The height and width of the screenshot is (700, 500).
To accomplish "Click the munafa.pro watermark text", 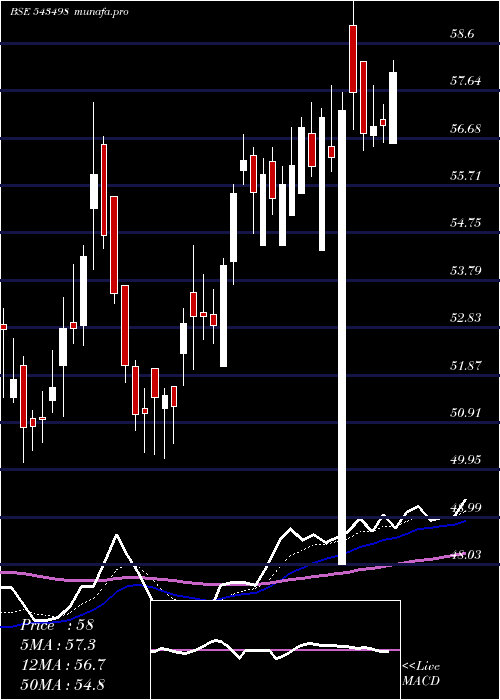I will click(100, 12).
